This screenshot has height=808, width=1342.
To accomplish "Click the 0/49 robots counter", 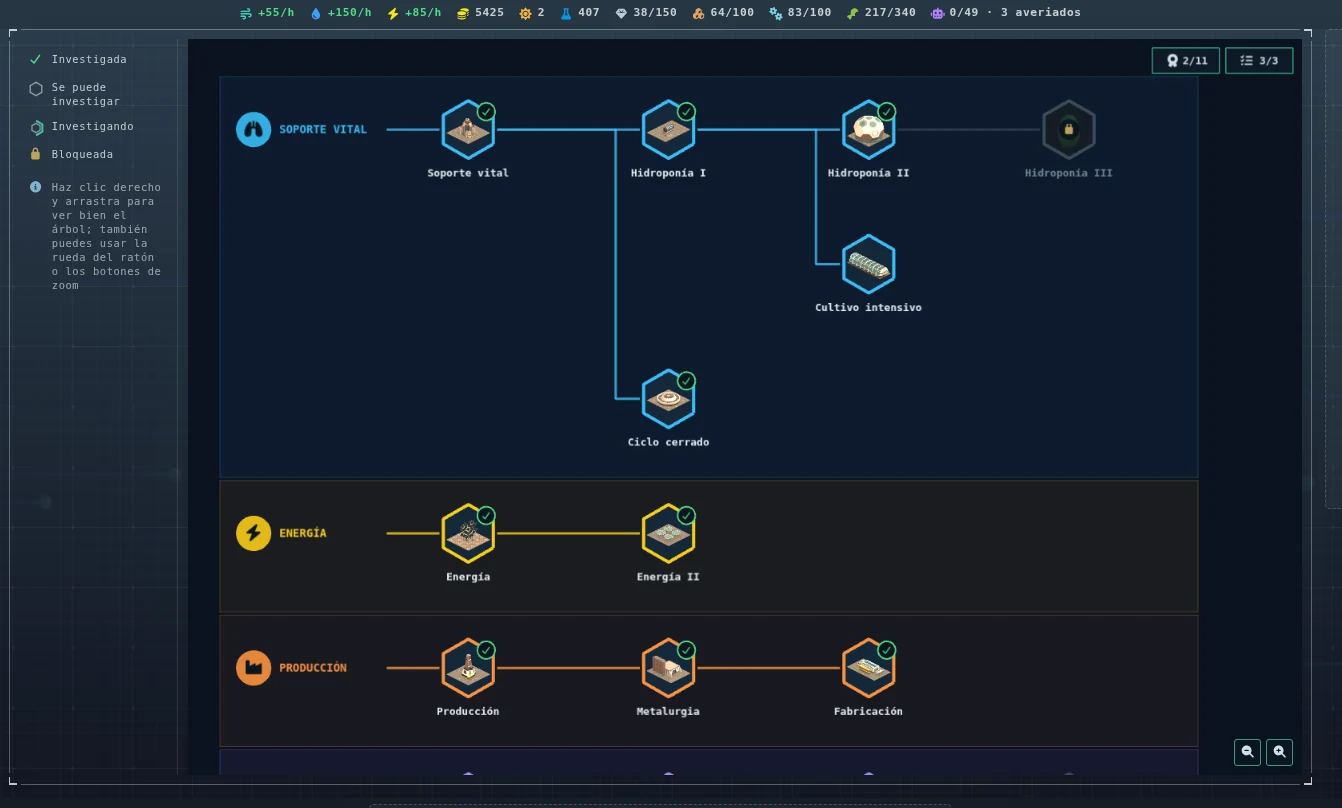I will 954,13.
